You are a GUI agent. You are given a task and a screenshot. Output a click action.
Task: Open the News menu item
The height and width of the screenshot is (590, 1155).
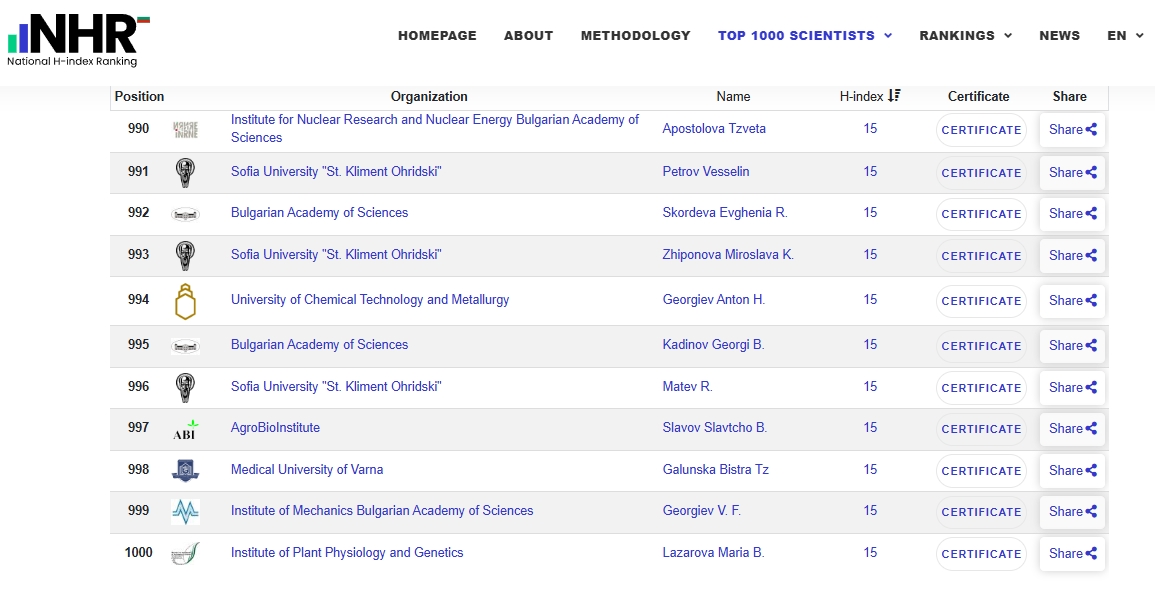pos(1059,35)
